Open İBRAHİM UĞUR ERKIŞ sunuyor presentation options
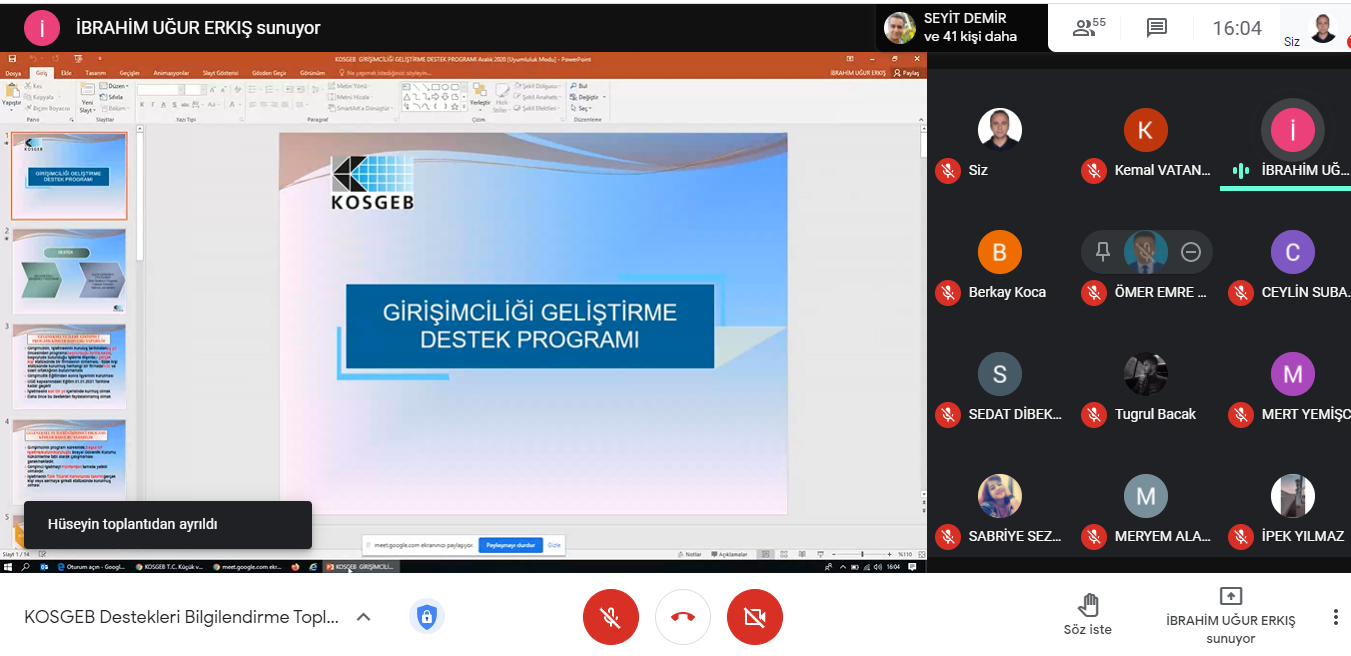This screenshot has width=1351, height=656. click(x=1230, y=616)
